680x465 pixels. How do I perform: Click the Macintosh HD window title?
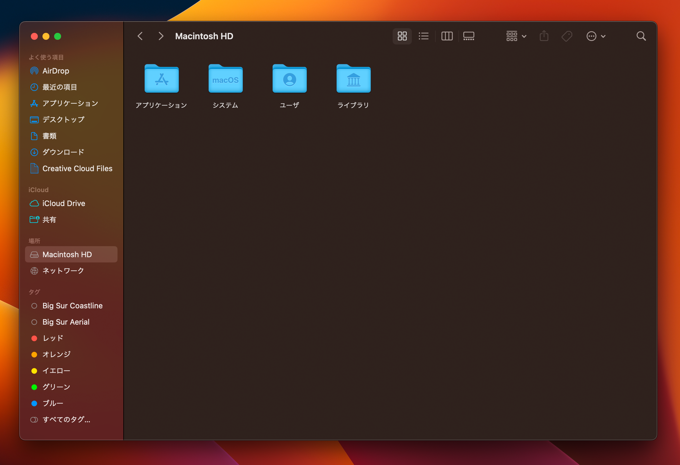[204, 36]
